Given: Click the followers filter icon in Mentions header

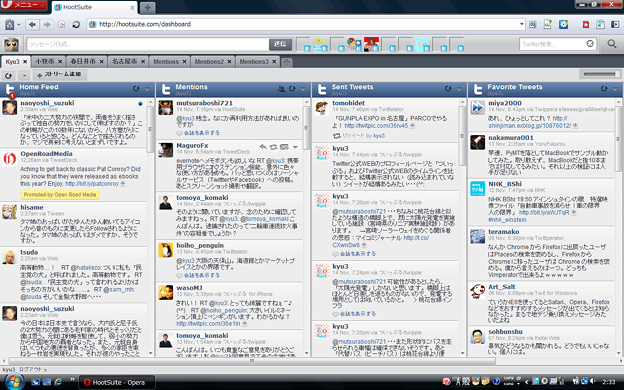Looking at the screenshot, I should [x=281, y=89].
